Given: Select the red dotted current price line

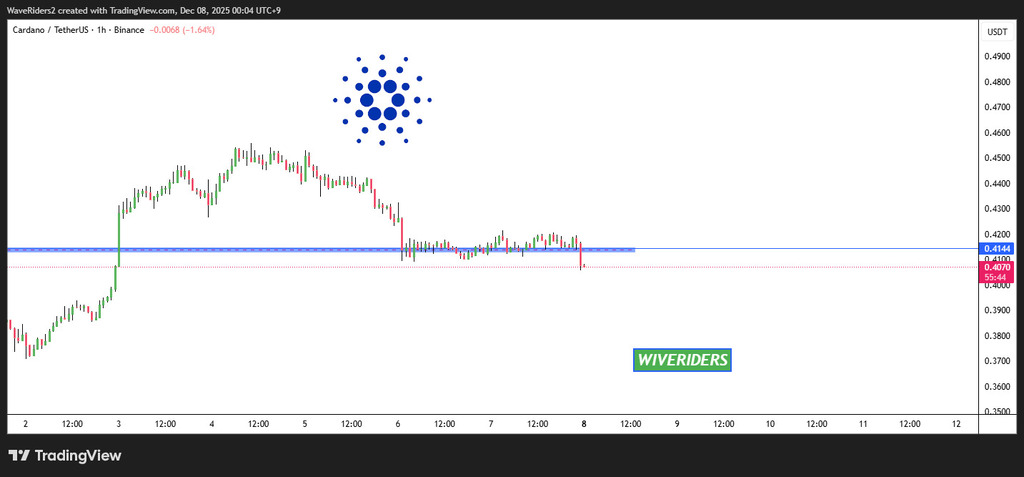Looking at the screenshot, I should pyautogui.click(x=800, y=267).
